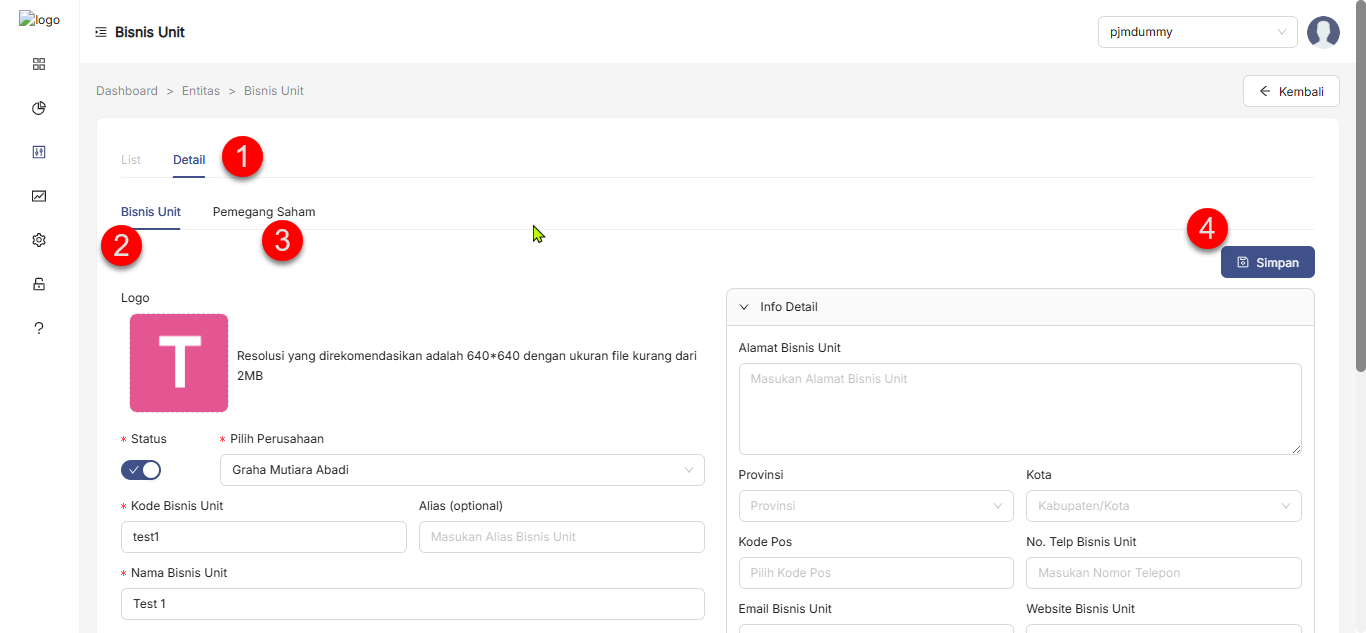Click the pie chart icon in sidebar
This screenshot has height=633, width=1366.
(39, 108)
